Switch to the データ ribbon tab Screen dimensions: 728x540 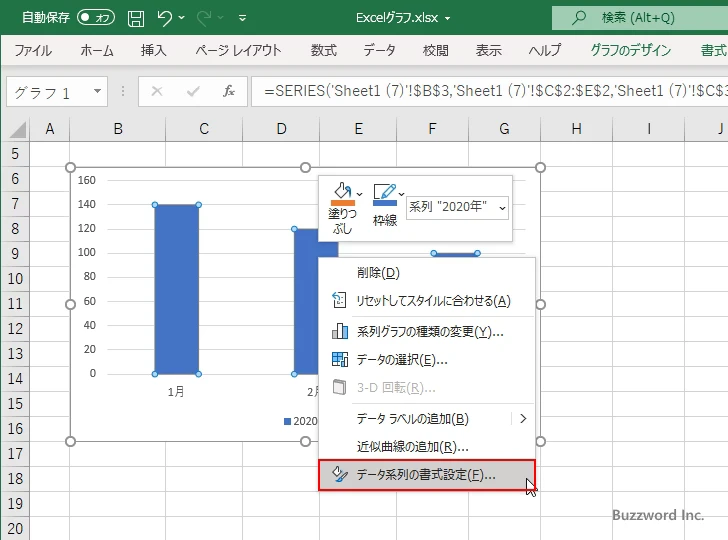pos(379,50)
